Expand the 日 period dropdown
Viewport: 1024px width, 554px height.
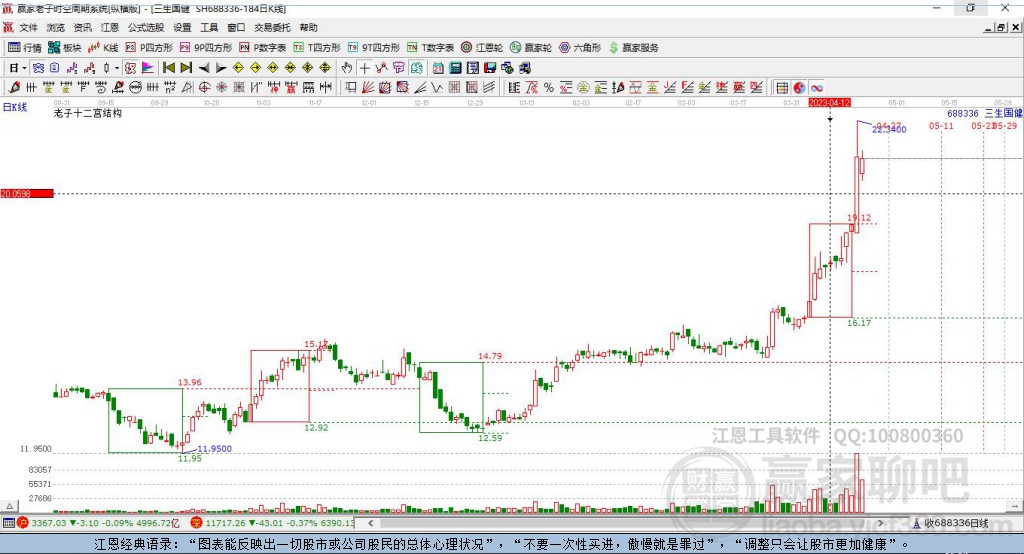(24, 68)
